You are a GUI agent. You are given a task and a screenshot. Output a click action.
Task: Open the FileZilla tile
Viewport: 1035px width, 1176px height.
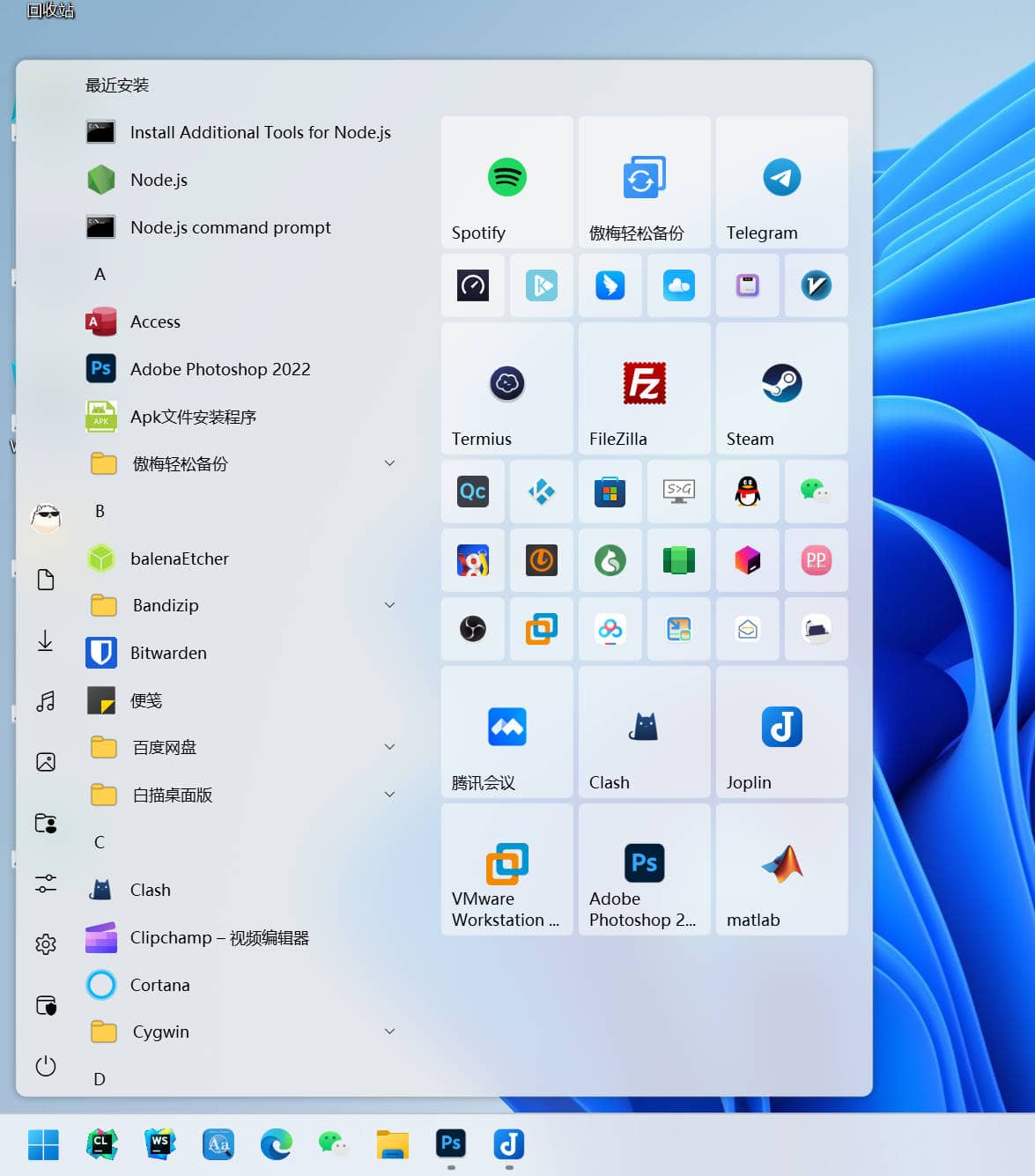point(645,388)
